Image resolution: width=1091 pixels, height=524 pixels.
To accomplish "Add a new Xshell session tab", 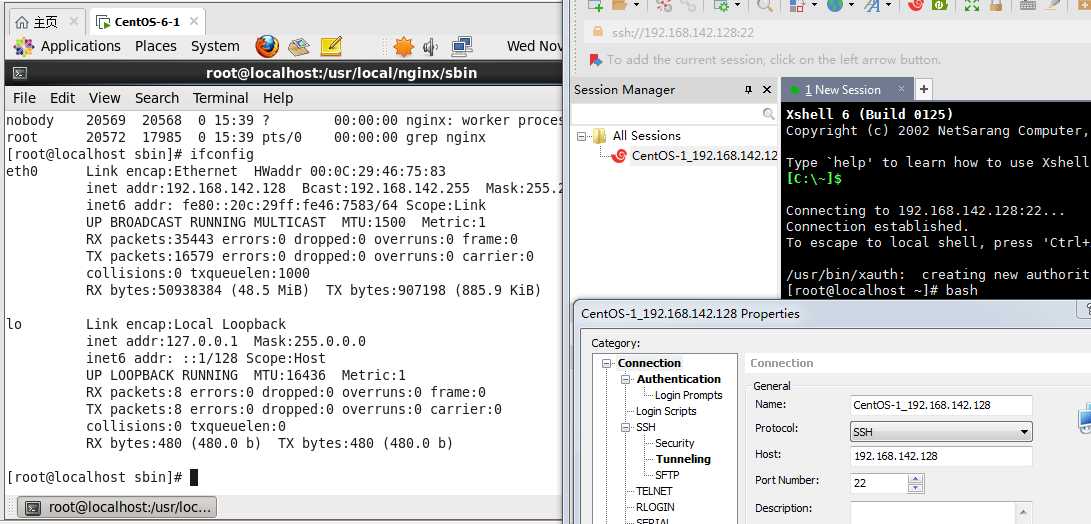I will (x=923, y=89).
